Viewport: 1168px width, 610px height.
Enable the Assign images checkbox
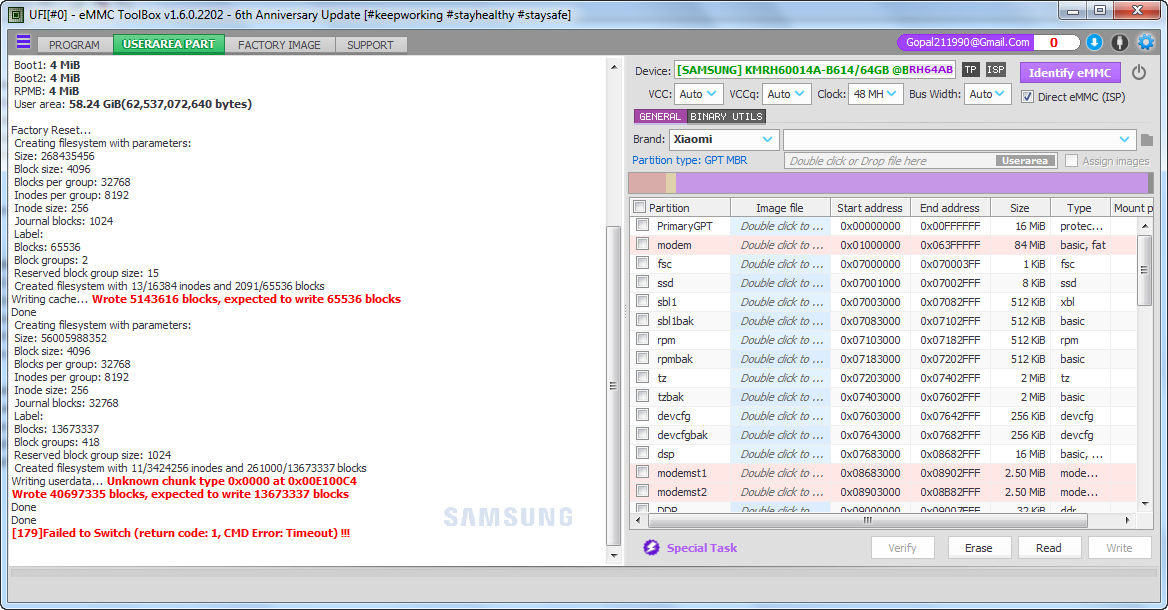point(1071,161)
